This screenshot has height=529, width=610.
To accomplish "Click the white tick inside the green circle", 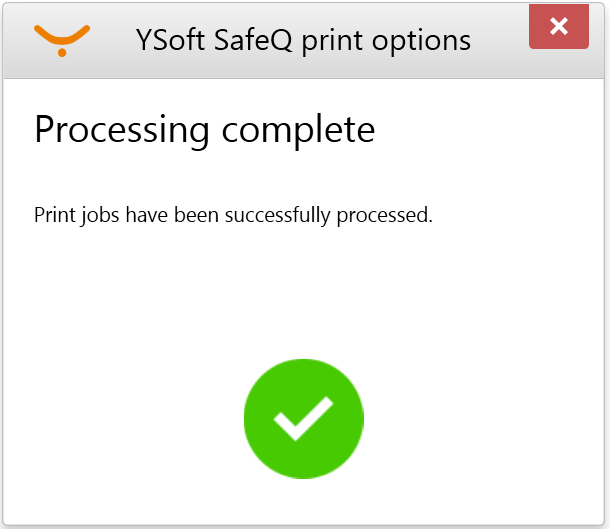I will click(303, 418).
